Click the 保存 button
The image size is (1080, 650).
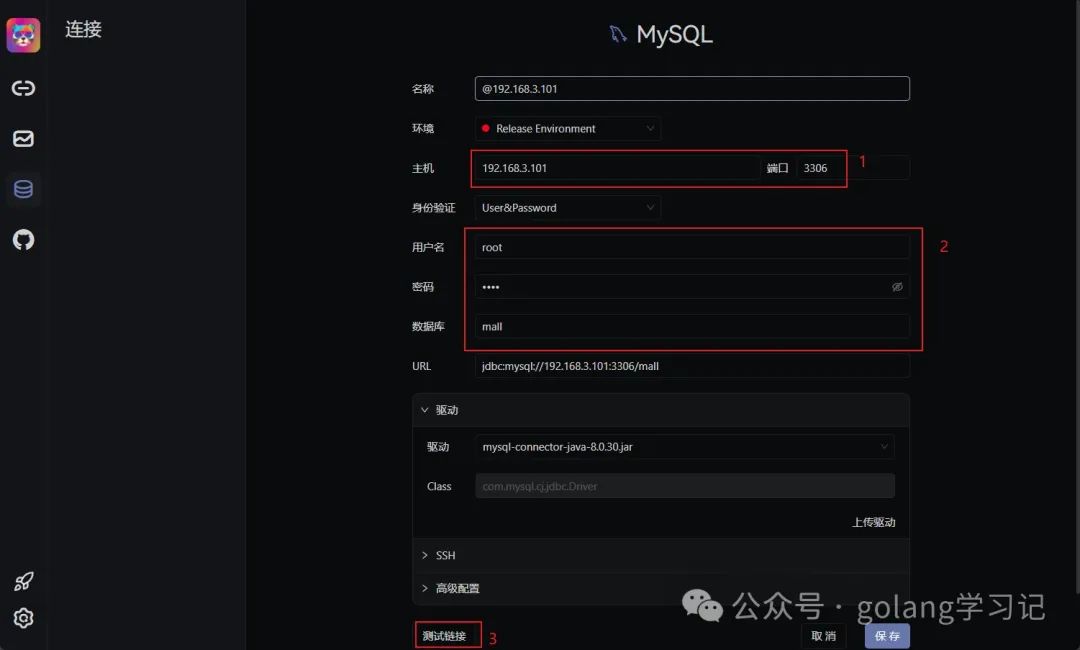pyautogui.click(x=887, y=636)
